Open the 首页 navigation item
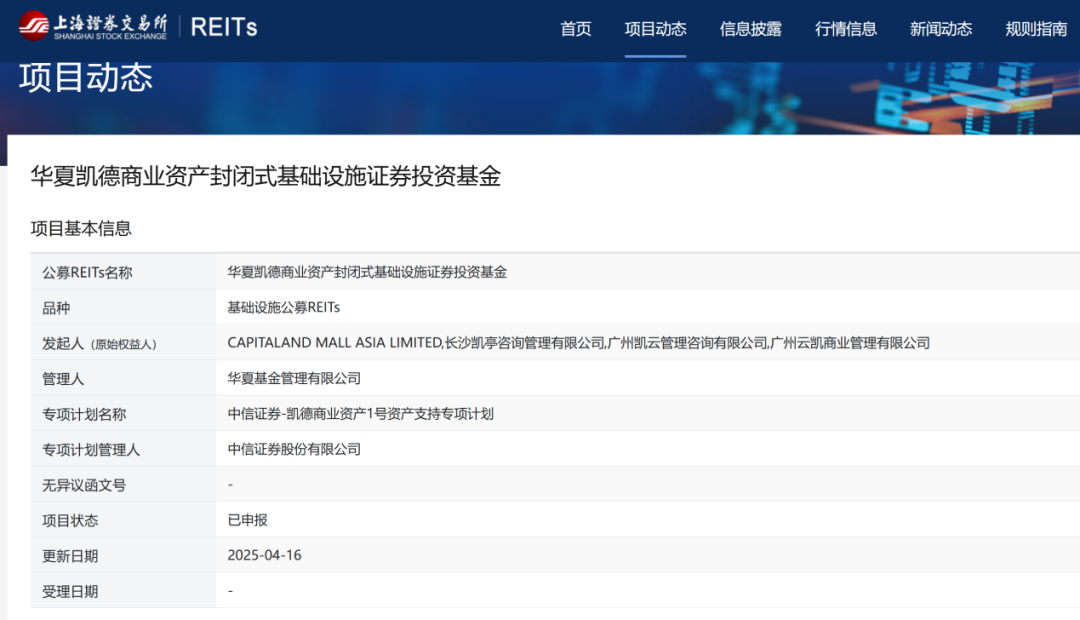 (575, 29)
